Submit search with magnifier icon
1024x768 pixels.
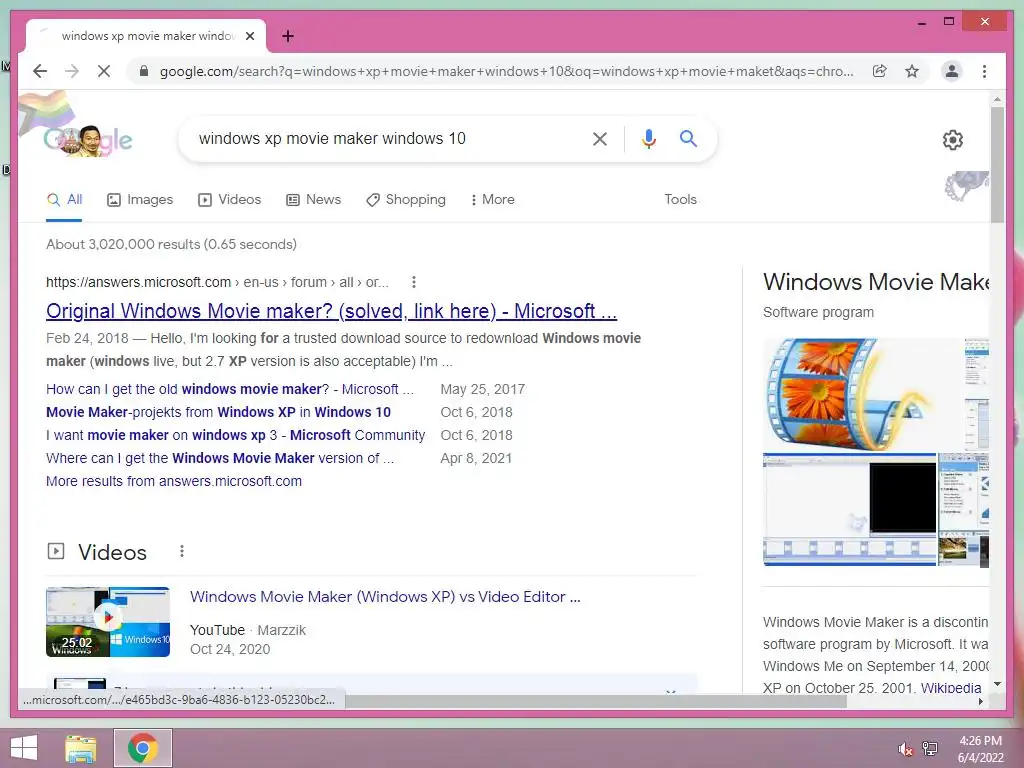click(688, 138)
